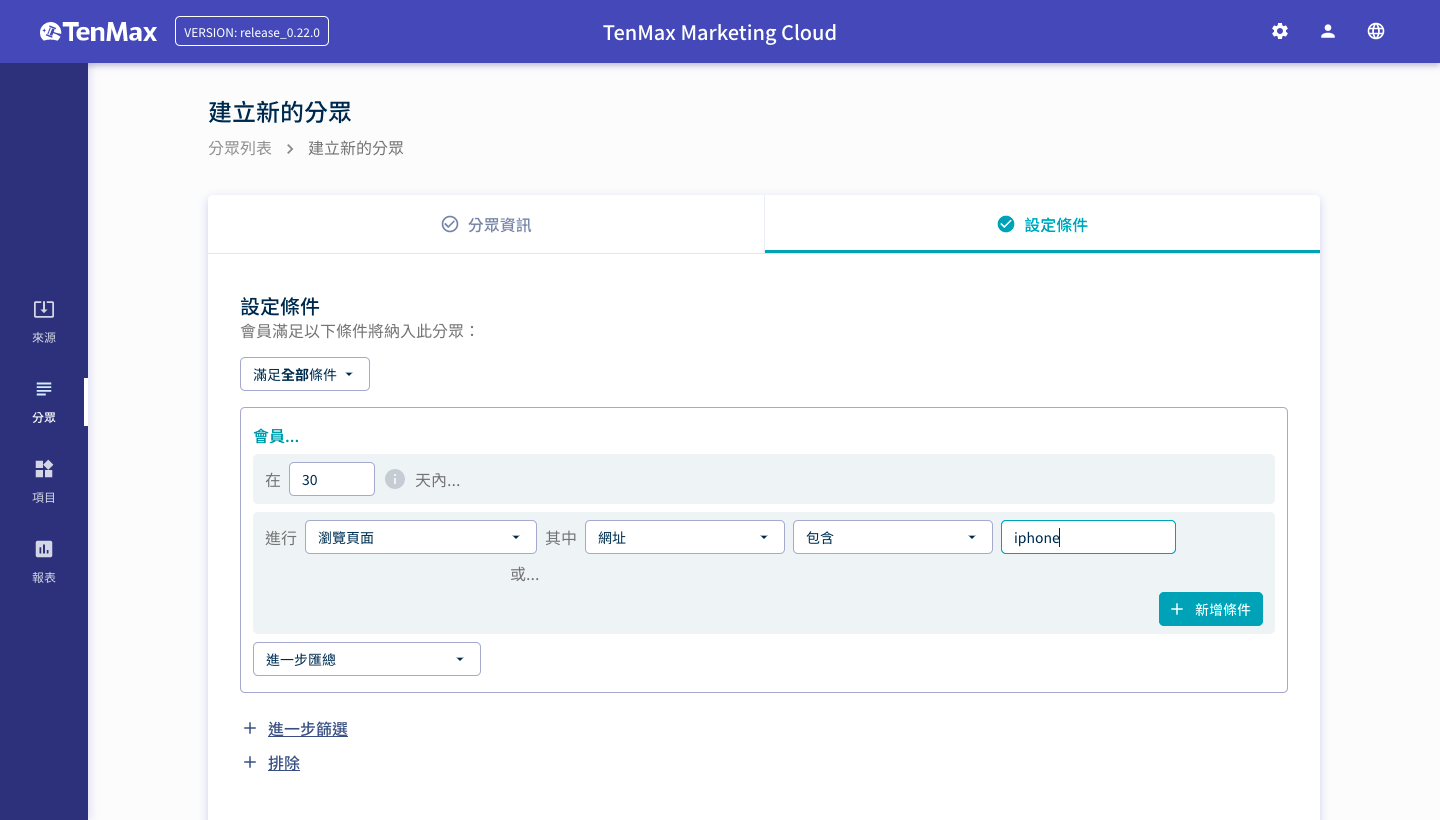Click the info icon beside days field
The image size is (1440, 820).
click(x=395, y=479)
